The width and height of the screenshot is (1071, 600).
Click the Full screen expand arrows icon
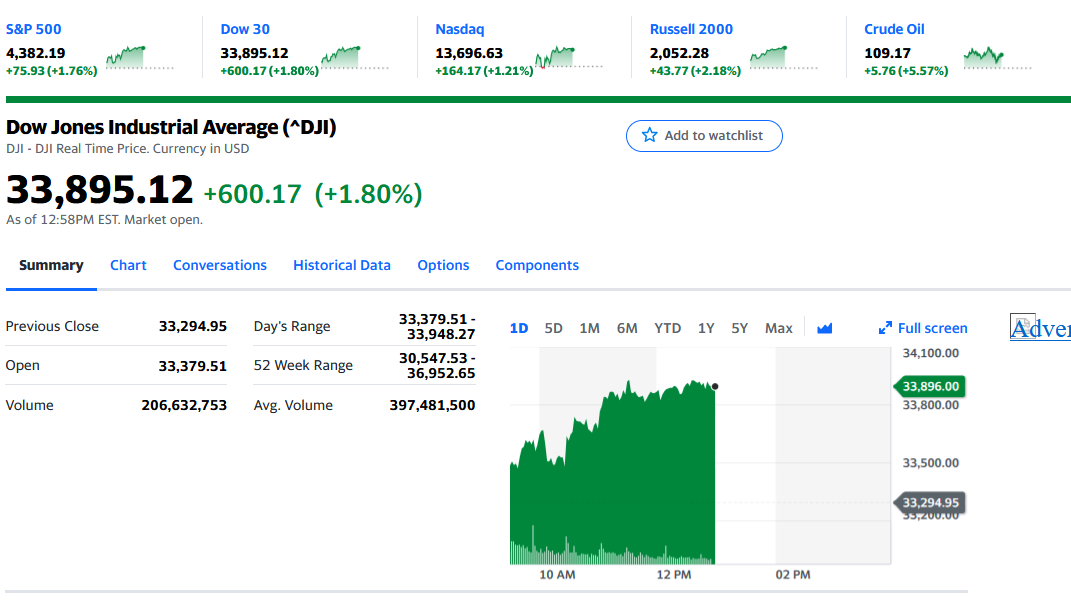885,328
